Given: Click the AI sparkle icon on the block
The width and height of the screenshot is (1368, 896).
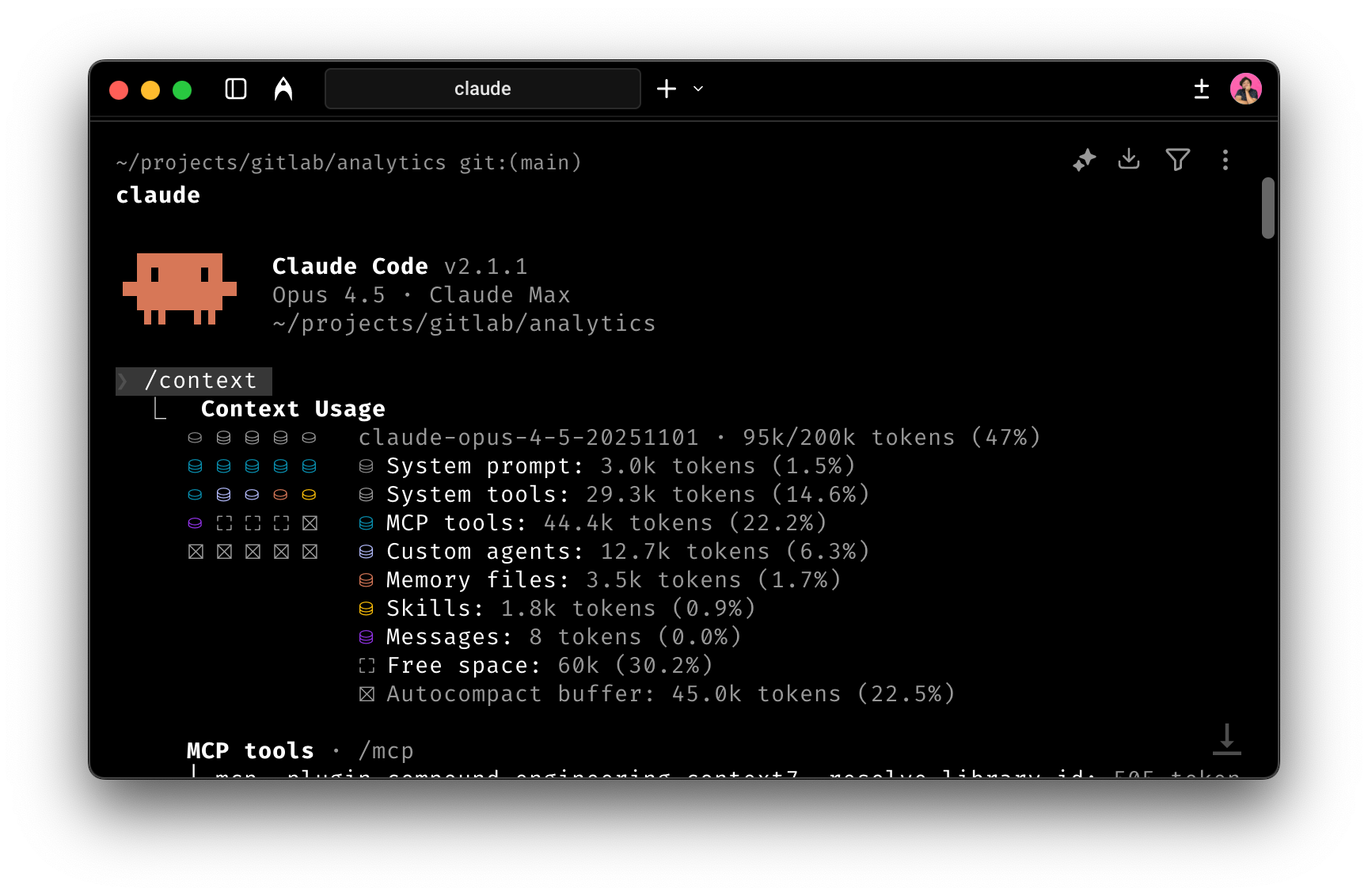Looking at the screenshot, I should click(1084, 160).
